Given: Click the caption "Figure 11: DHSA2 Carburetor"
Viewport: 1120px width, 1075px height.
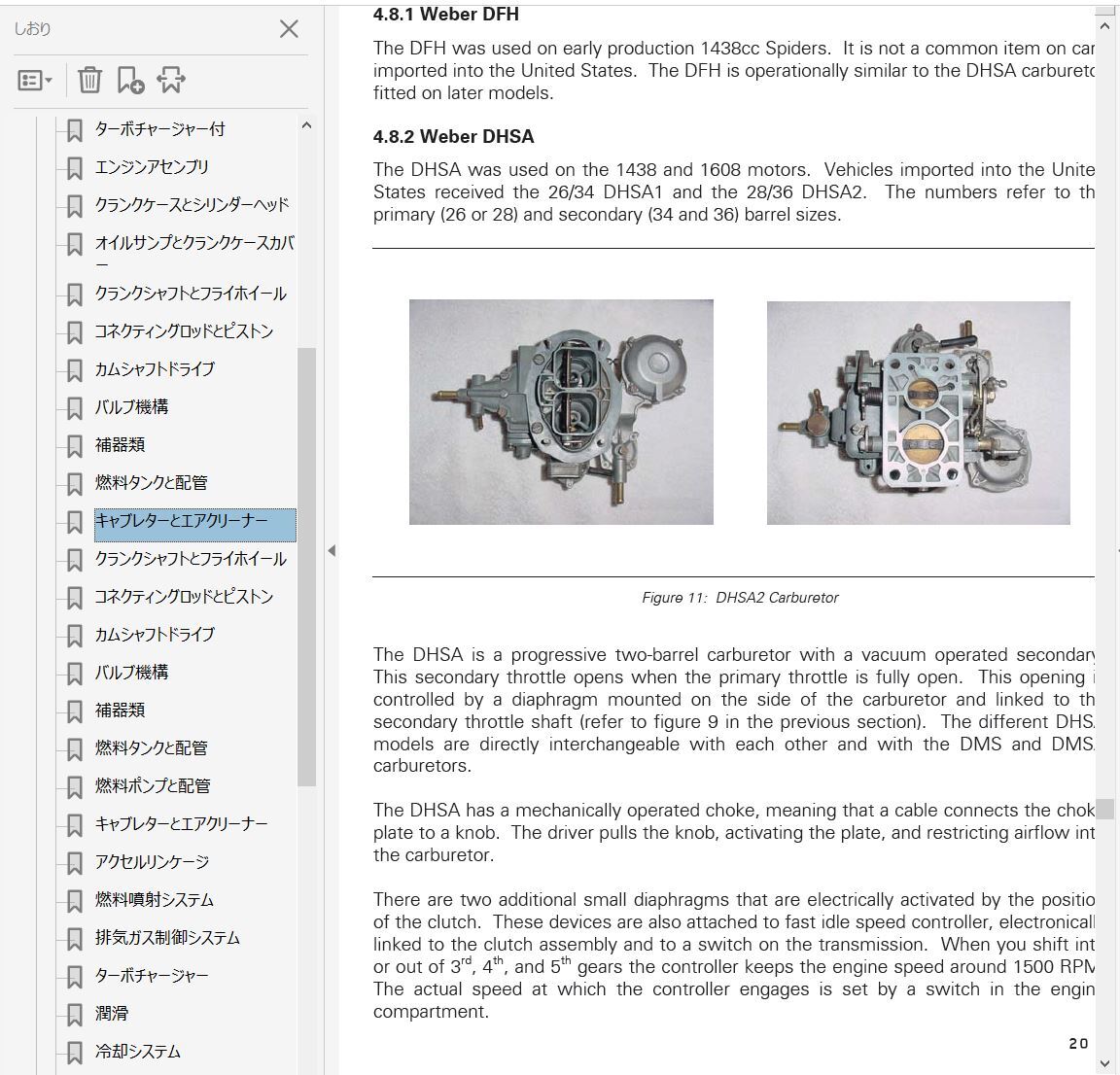Looking at the screenshot, I should [x=740, y=598].
